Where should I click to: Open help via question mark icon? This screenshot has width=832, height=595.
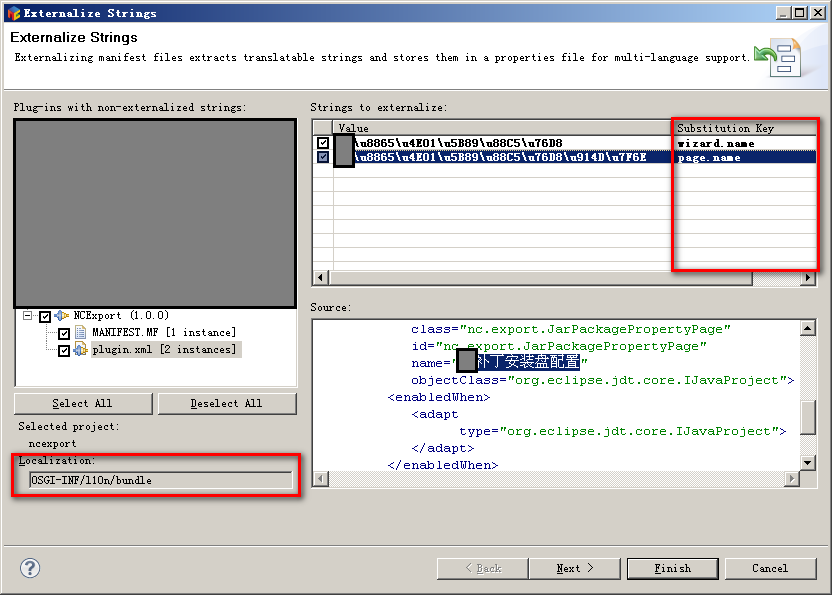click(x=30, y=568)
